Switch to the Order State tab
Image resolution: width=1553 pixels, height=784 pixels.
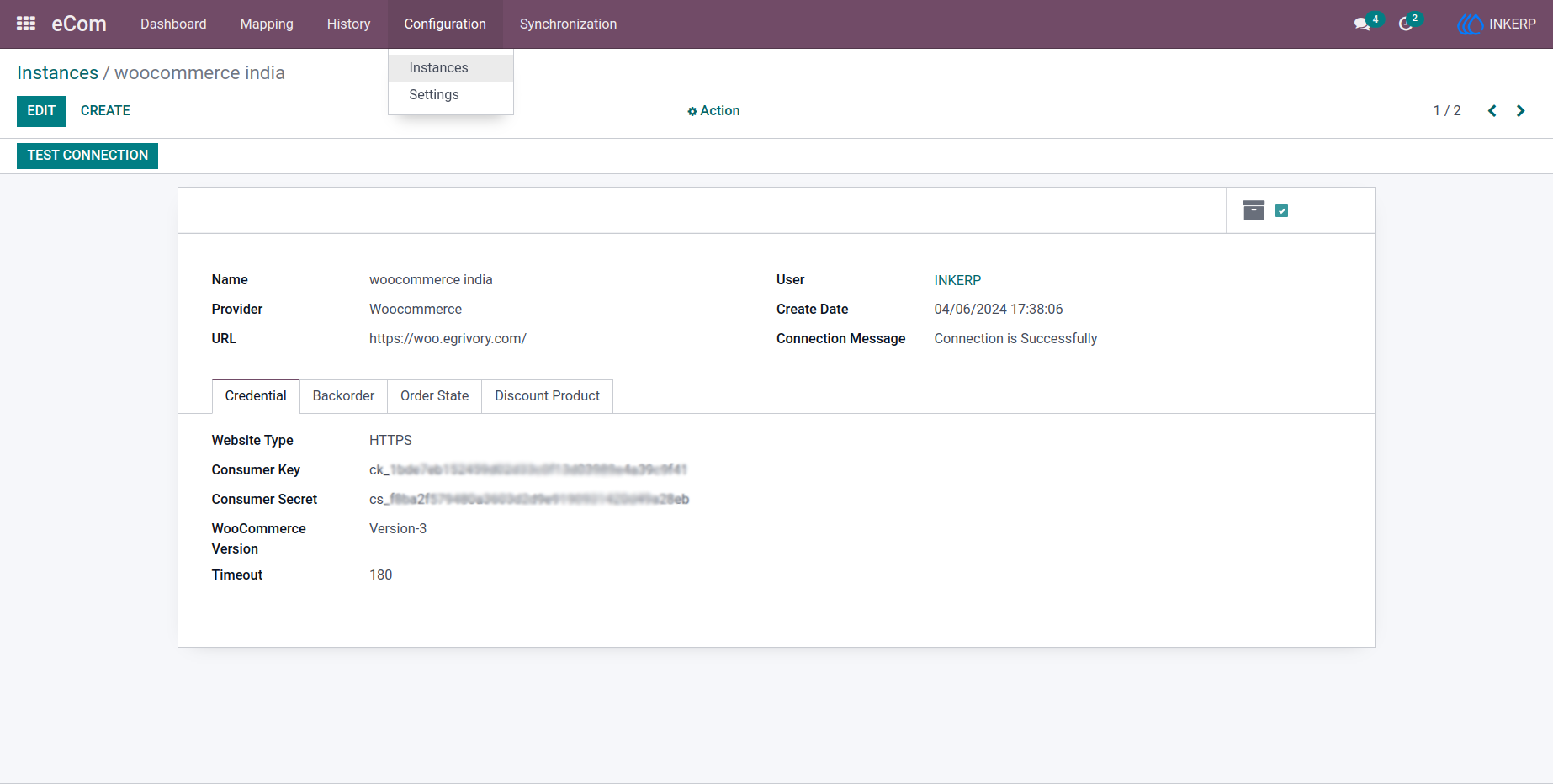pos(434,396)
